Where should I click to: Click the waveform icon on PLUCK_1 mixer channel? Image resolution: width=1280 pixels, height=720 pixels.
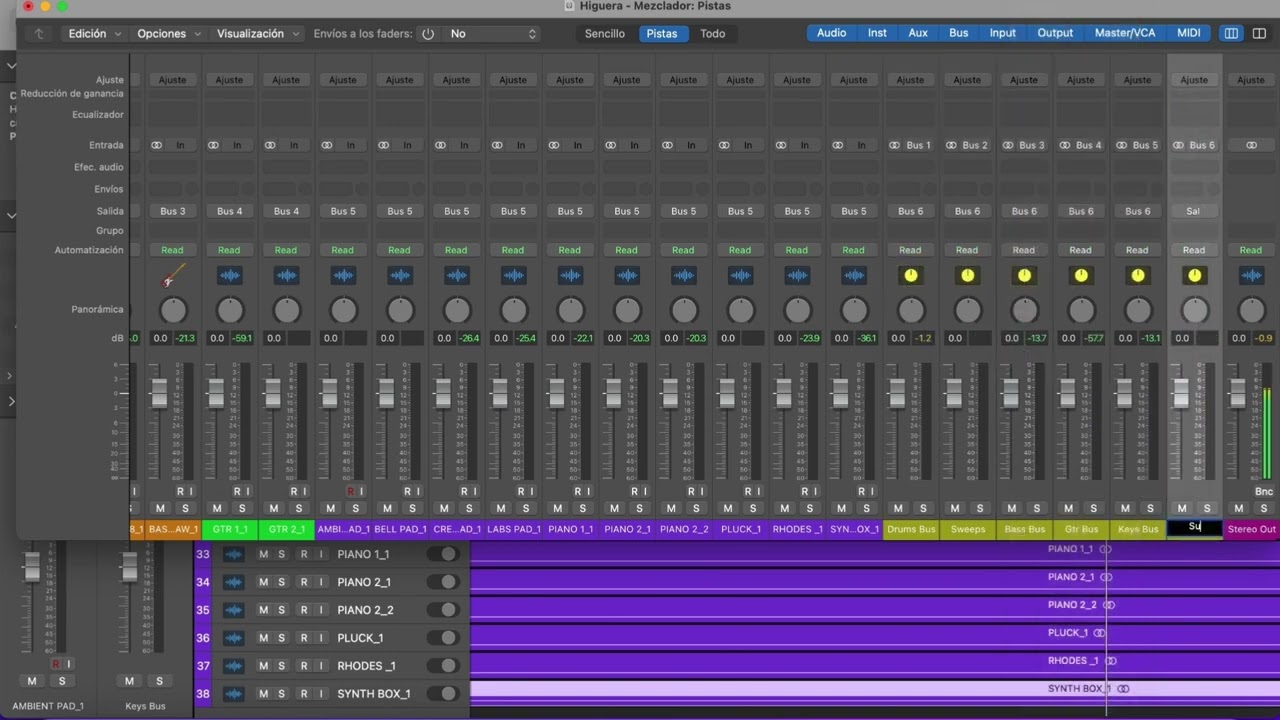740,276
